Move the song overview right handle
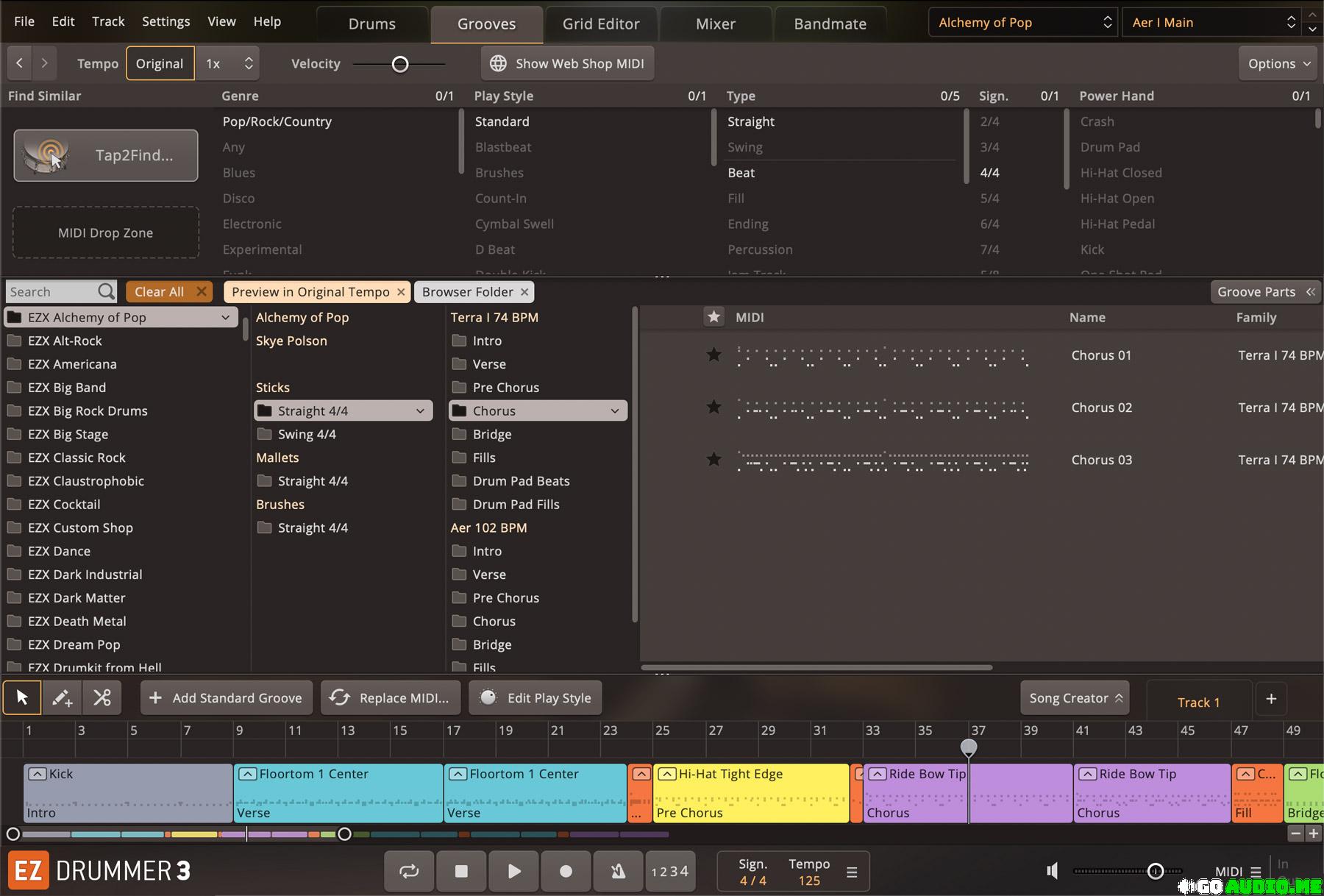Screen dimensions: 1324x896 click(x=344, y=833)
